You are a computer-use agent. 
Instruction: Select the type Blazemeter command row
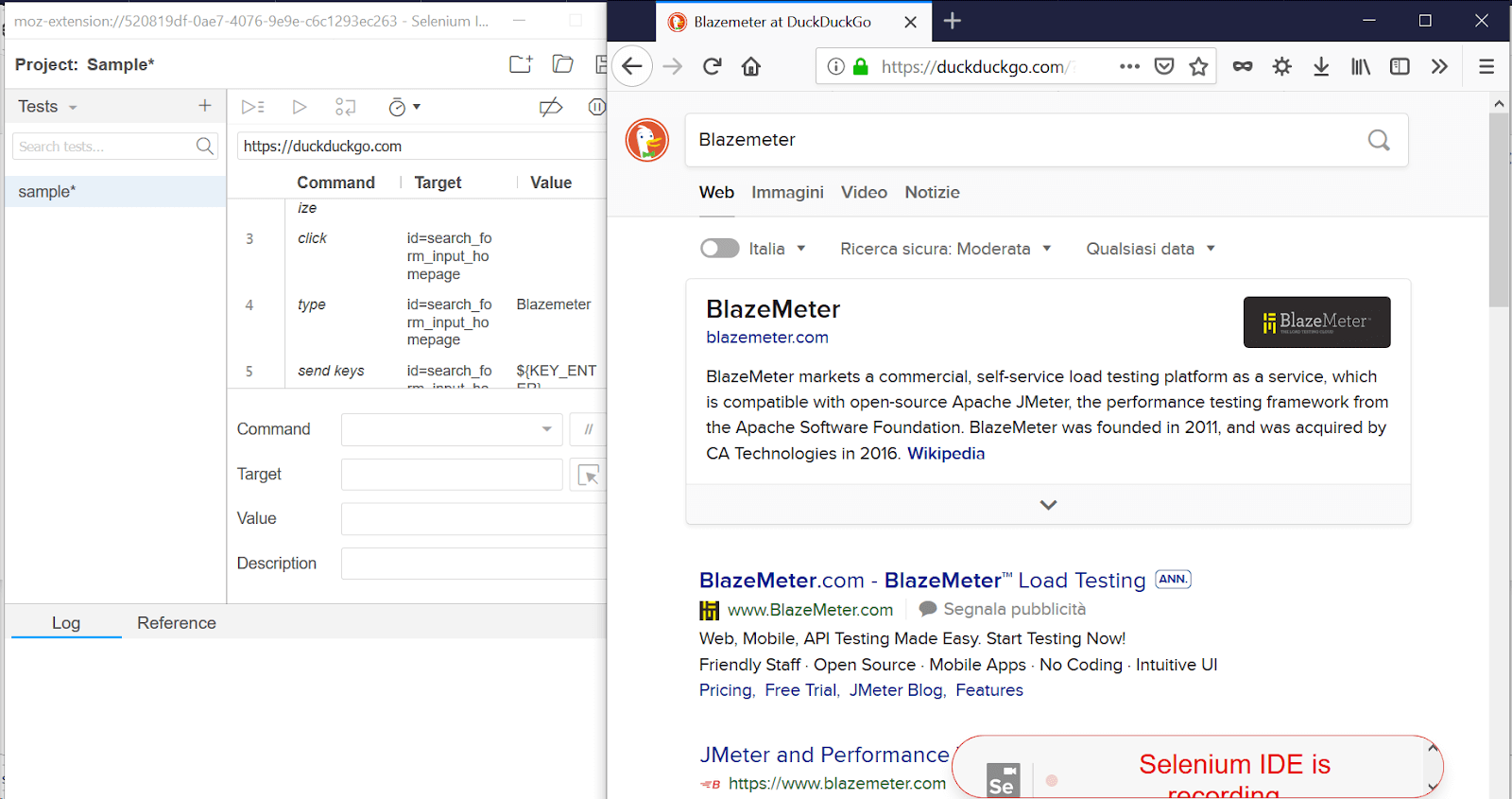click(x=417, y=322)
